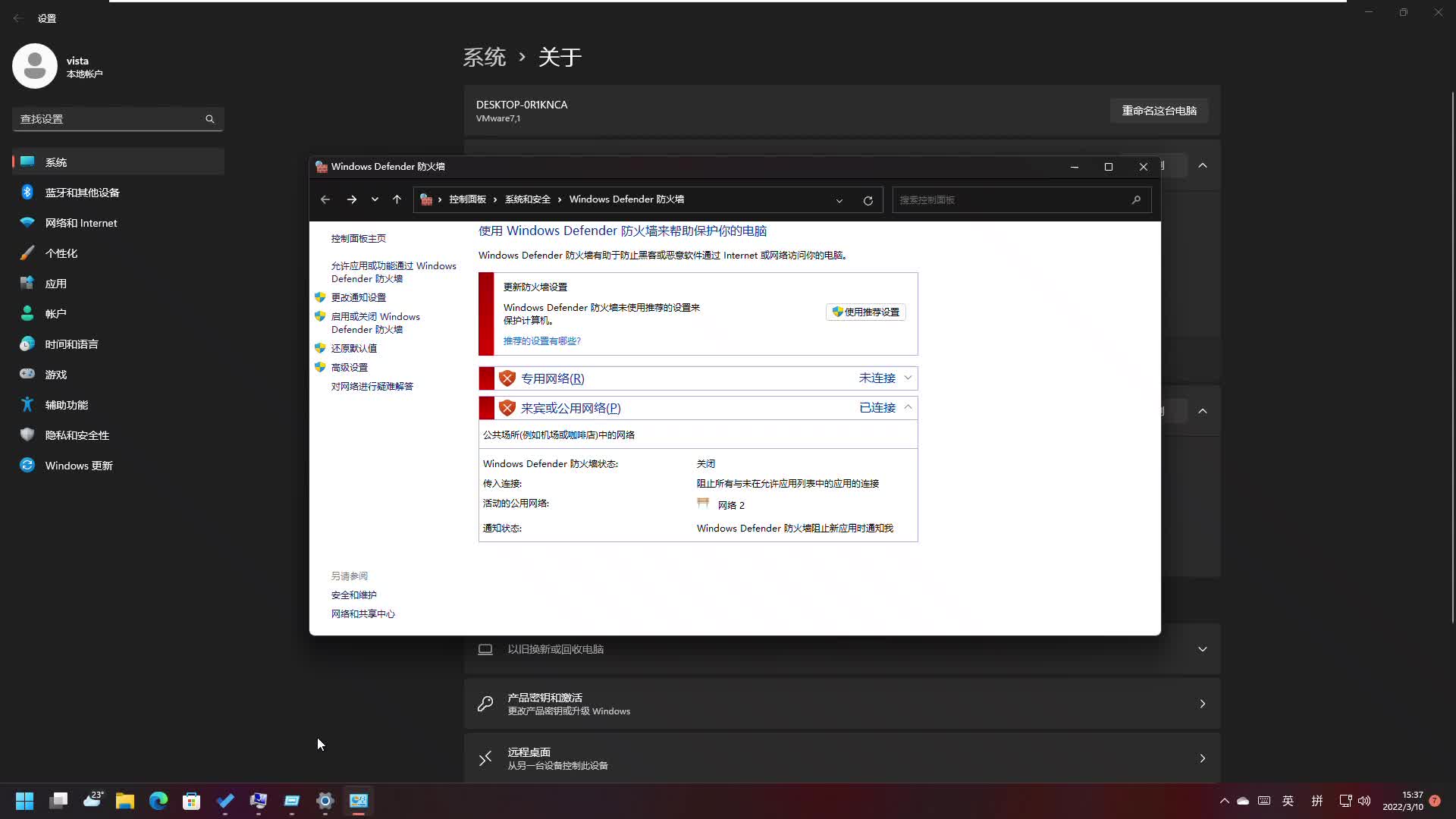Image resolution: width=1456 pixels, height=819 pixels.
Task: Open 推荐的设置有哪些? help link
Action: point(542,341)
